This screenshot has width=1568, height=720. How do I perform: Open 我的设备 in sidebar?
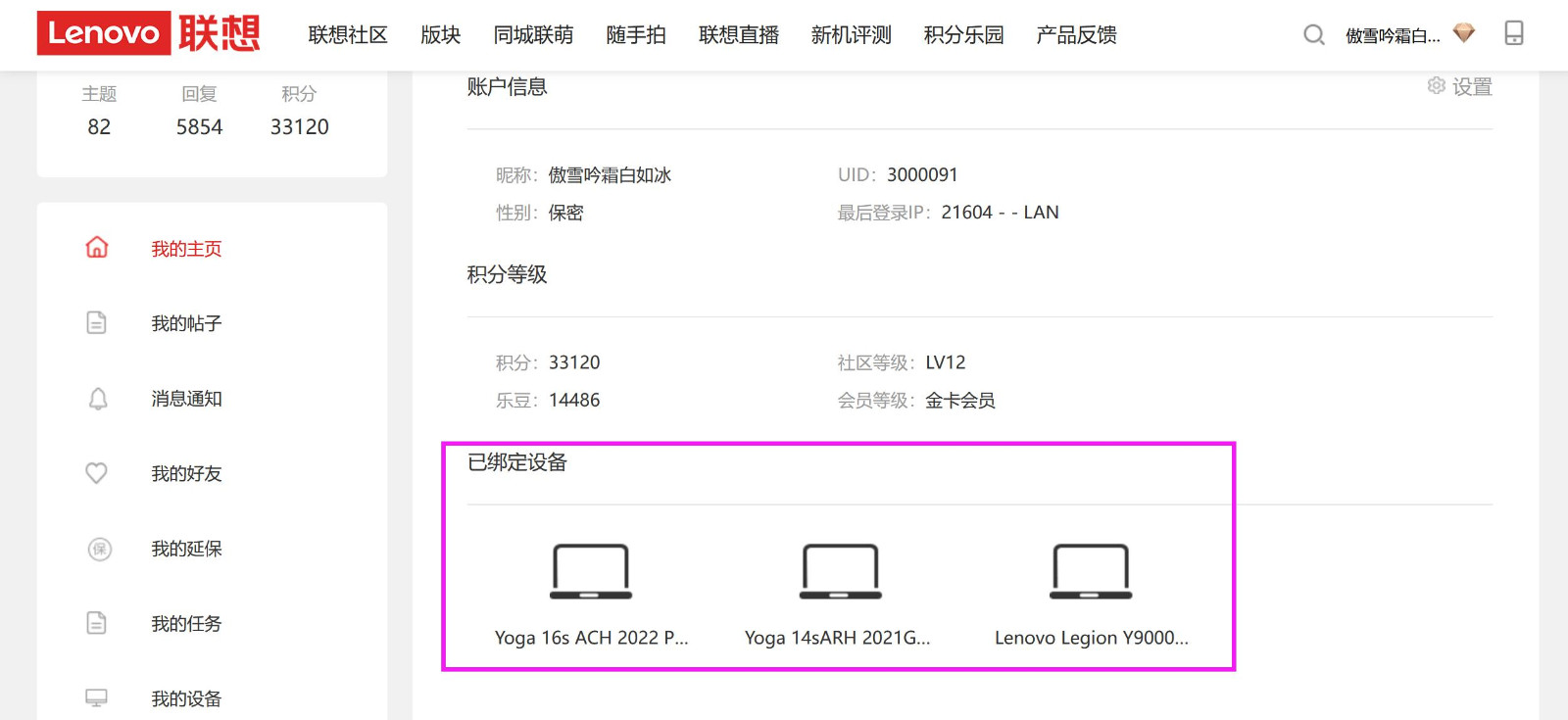[x=186, y=698]
